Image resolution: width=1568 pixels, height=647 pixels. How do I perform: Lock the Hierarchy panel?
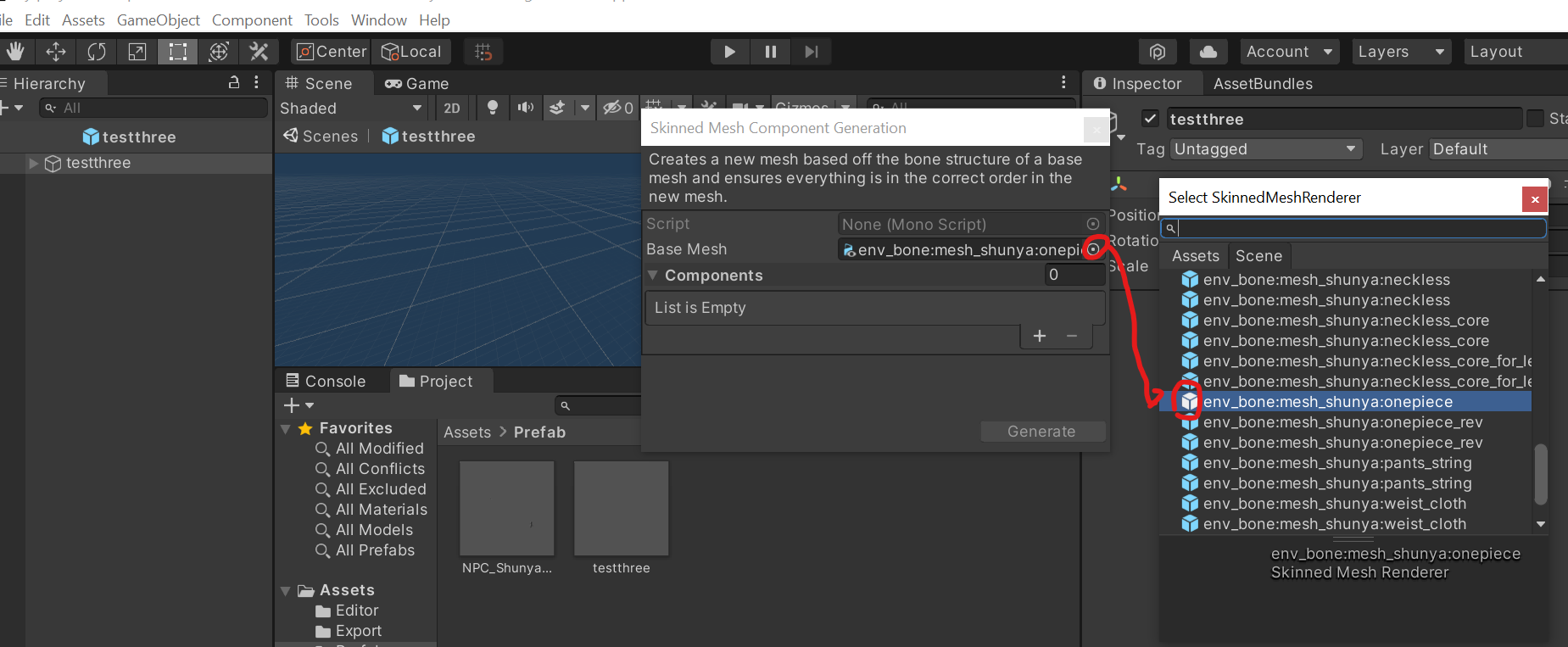(234, 82)
